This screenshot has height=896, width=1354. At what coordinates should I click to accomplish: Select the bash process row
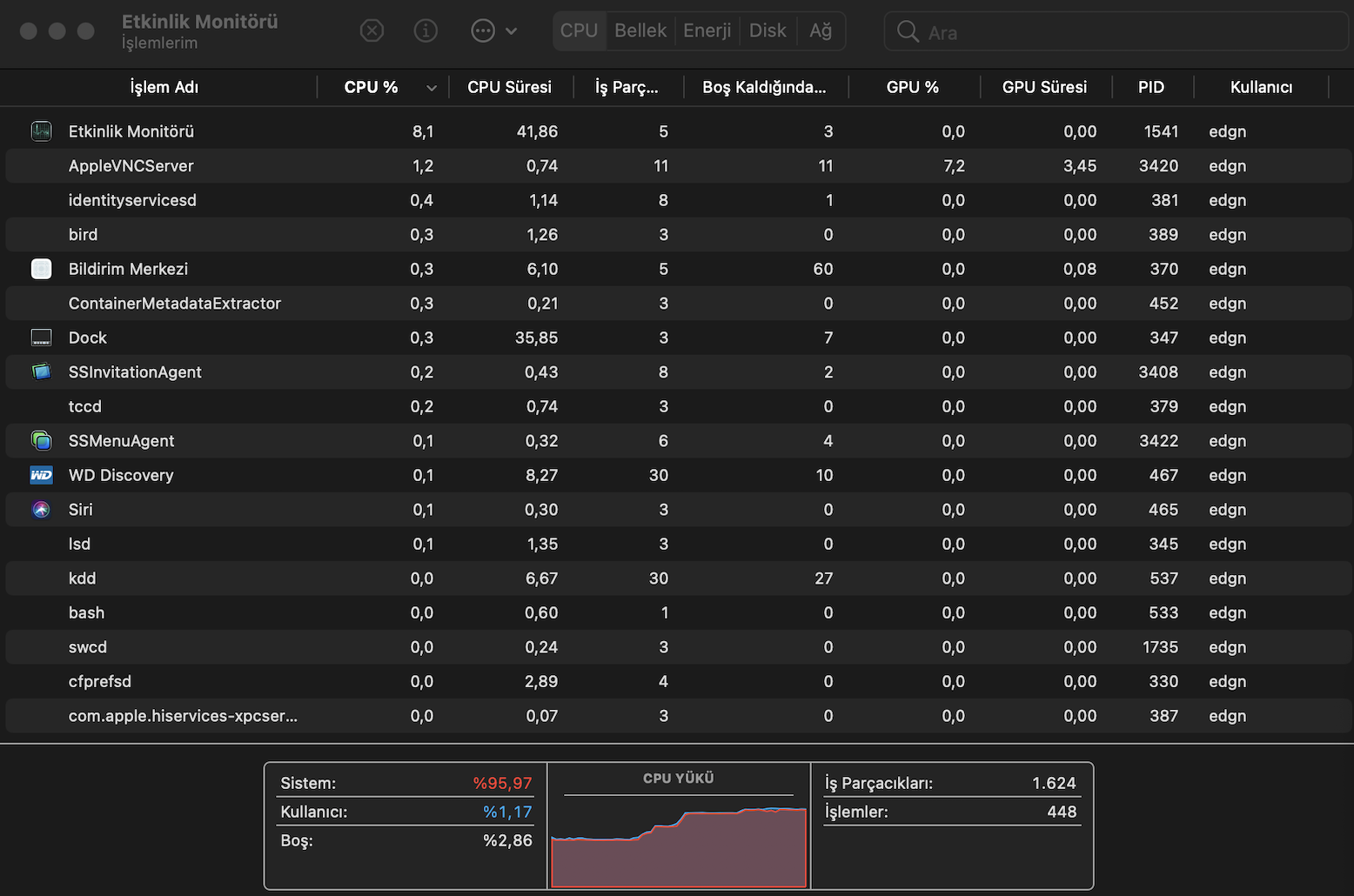[x=677, y=612]
